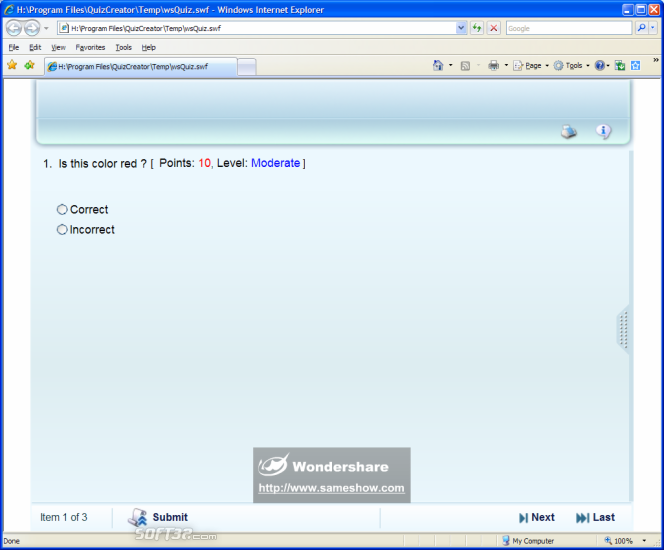This screenshot has width=664, height=550.
Task: Expand the zoom level dropdown arrow
Action: [x=644, y=541]
